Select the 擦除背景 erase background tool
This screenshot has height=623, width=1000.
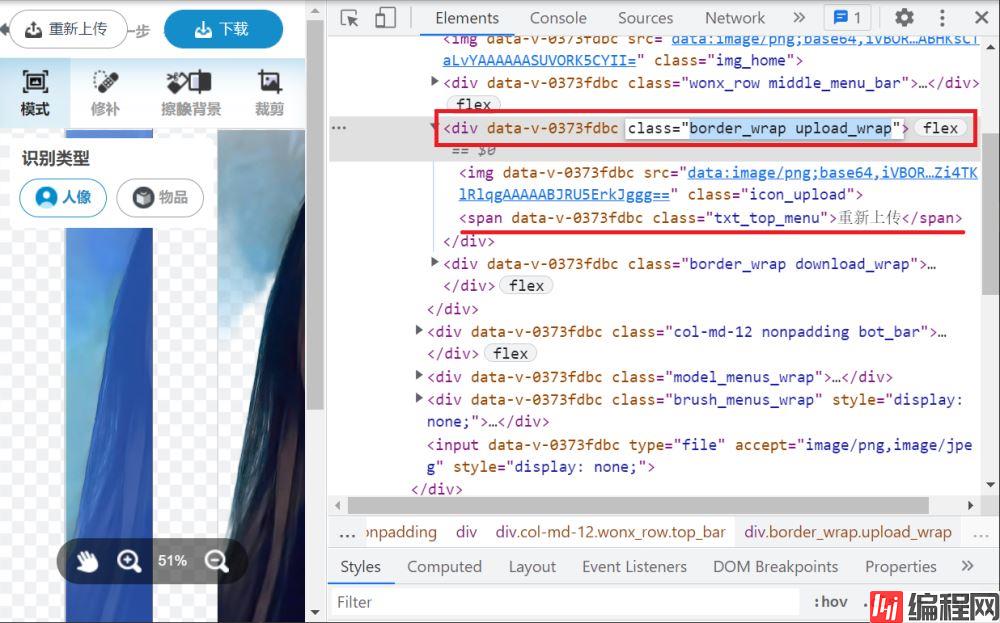pyautogui.click(x=190, y=93)
